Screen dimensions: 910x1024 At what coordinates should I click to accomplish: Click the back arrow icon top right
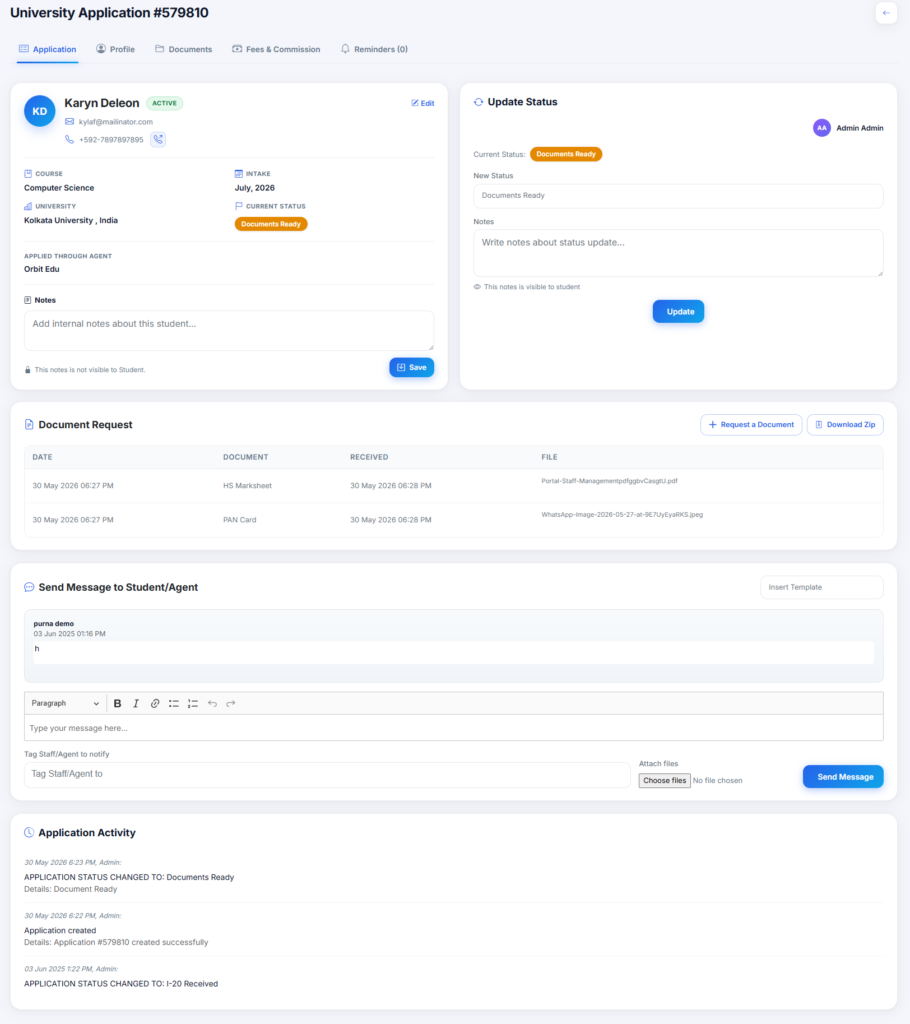click(886, 12)
